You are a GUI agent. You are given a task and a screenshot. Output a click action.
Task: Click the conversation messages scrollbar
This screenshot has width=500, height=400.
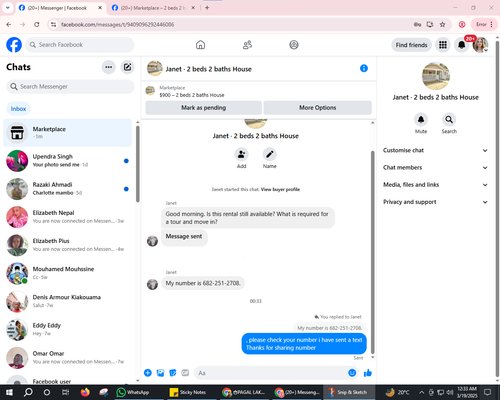[373, 252]
